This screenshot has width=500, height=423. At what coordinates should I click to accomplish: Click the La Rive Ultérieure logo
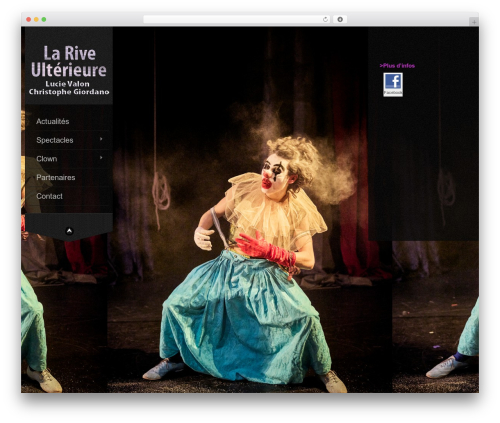pos(69,61)
